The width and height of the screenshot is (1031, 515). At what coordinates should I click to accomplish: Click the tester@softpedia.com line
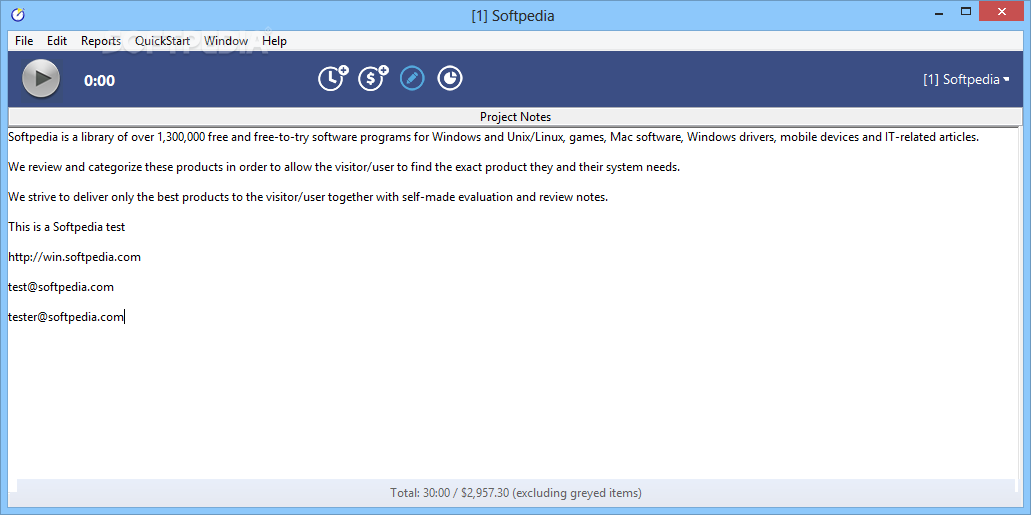pos(66,316)
